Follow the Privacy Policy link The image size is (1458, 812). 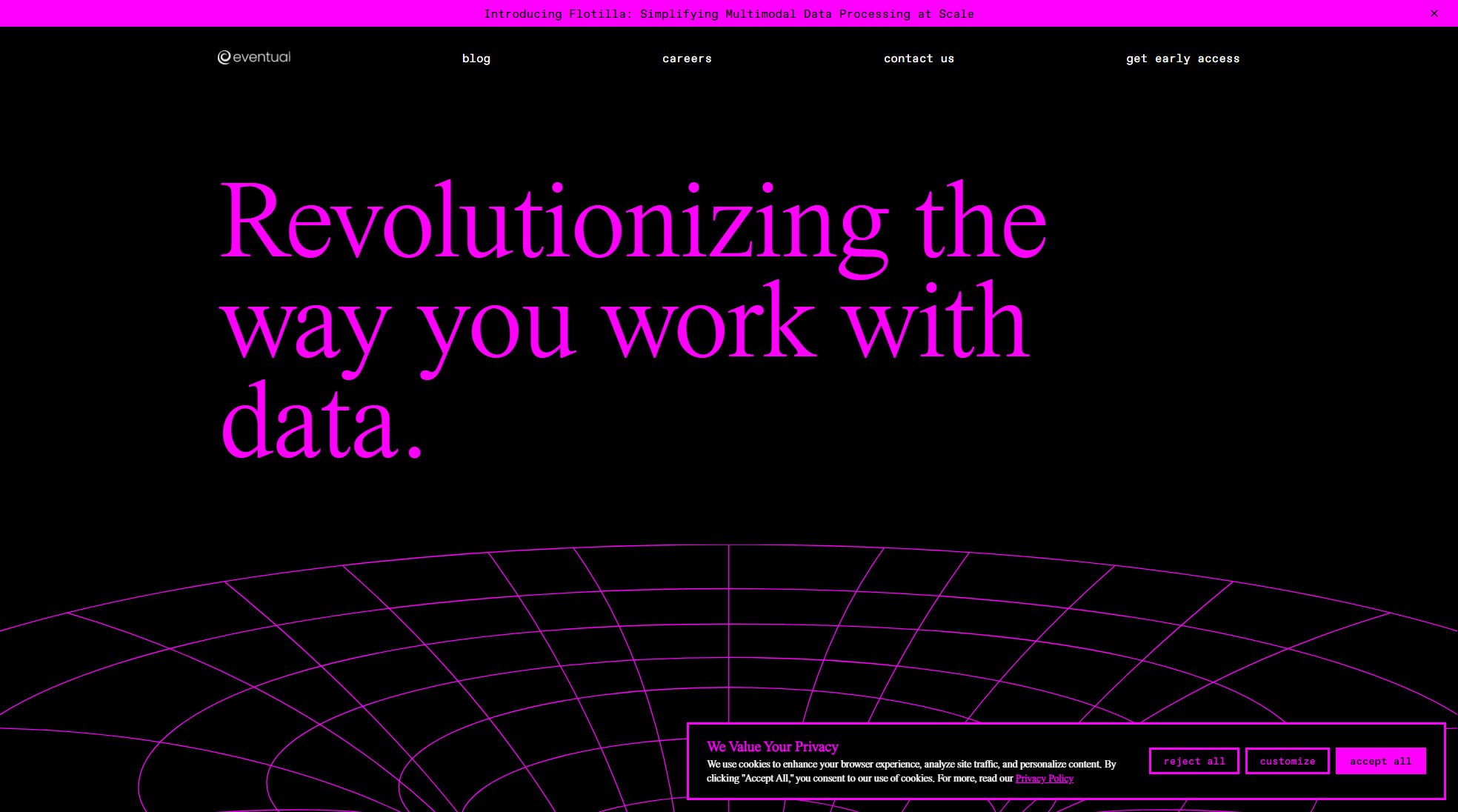click(1044, 779)
